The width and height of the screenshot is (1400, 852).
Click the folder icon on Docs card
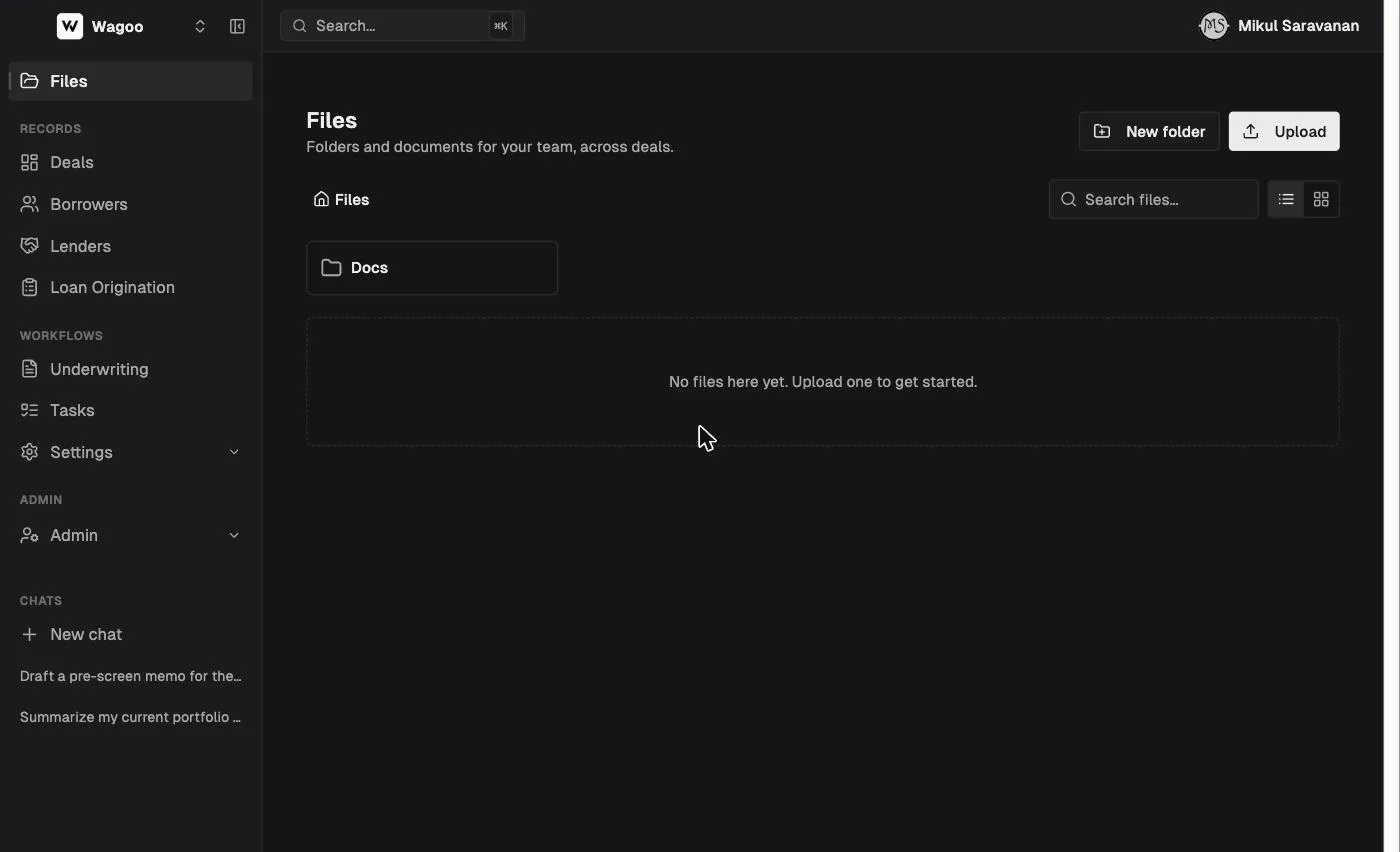(331, 268)
